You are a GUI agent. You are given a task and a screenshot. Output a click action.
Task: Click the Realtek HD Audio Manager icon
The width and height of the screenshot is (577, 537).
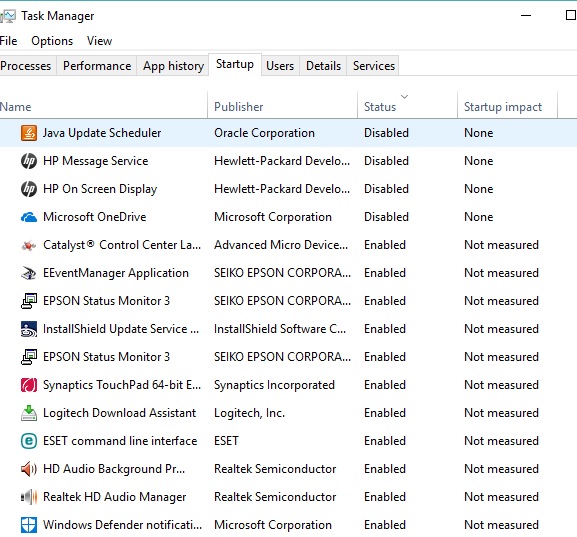click(x=29, y=497)
